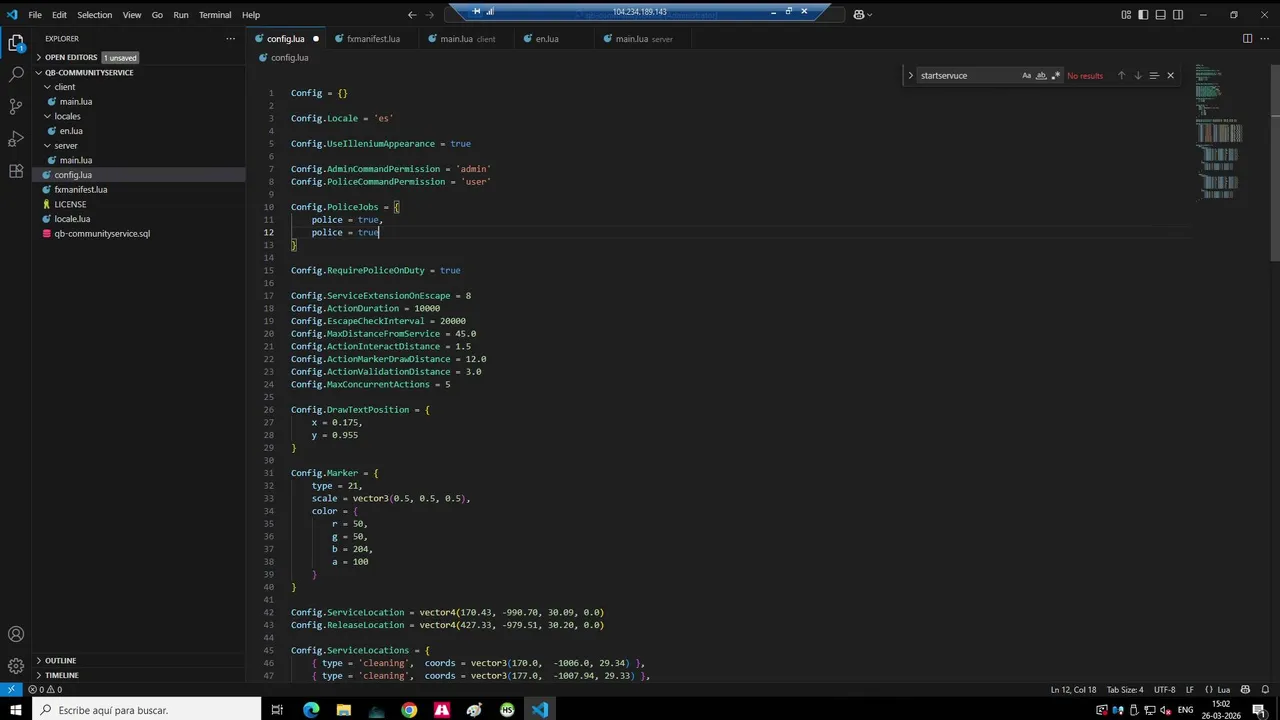
Task: Collapse the QB-COMMUNITYSERVICE root folder
Action: pos(140,72)
